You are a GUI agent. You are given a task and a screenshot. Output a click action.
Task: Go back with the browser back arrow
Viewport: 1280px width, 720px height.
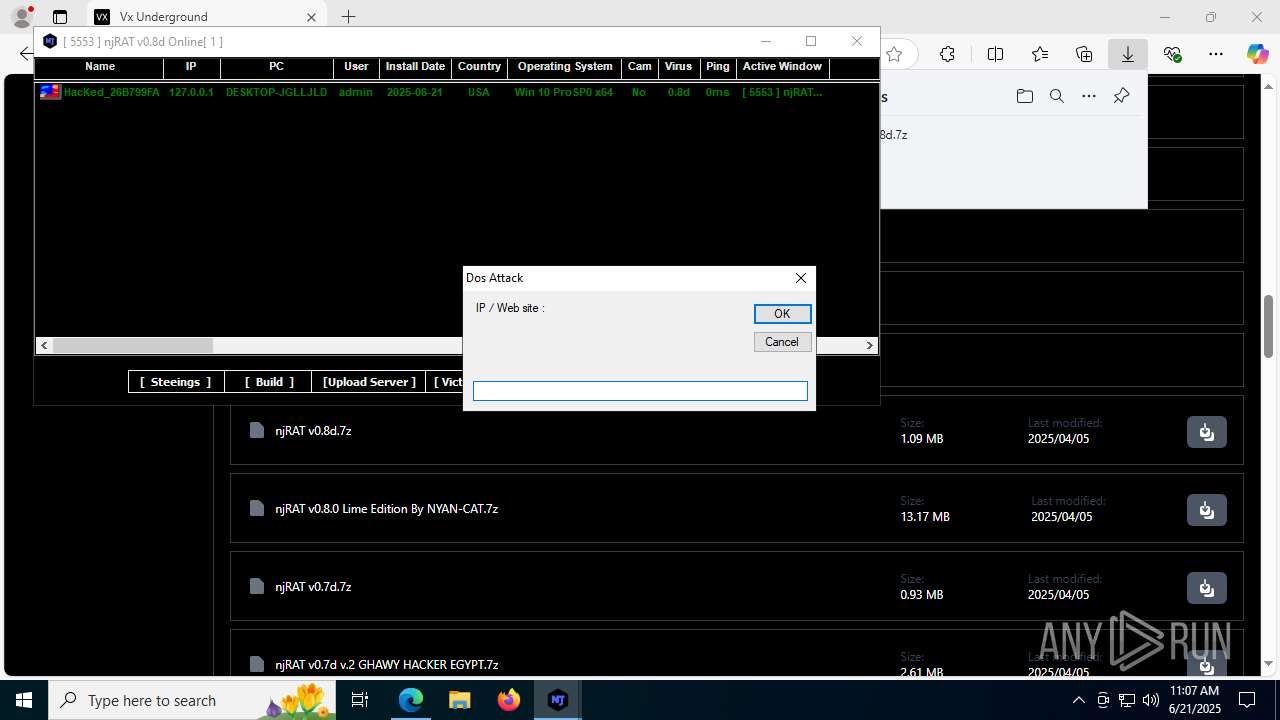click(26, 54)
